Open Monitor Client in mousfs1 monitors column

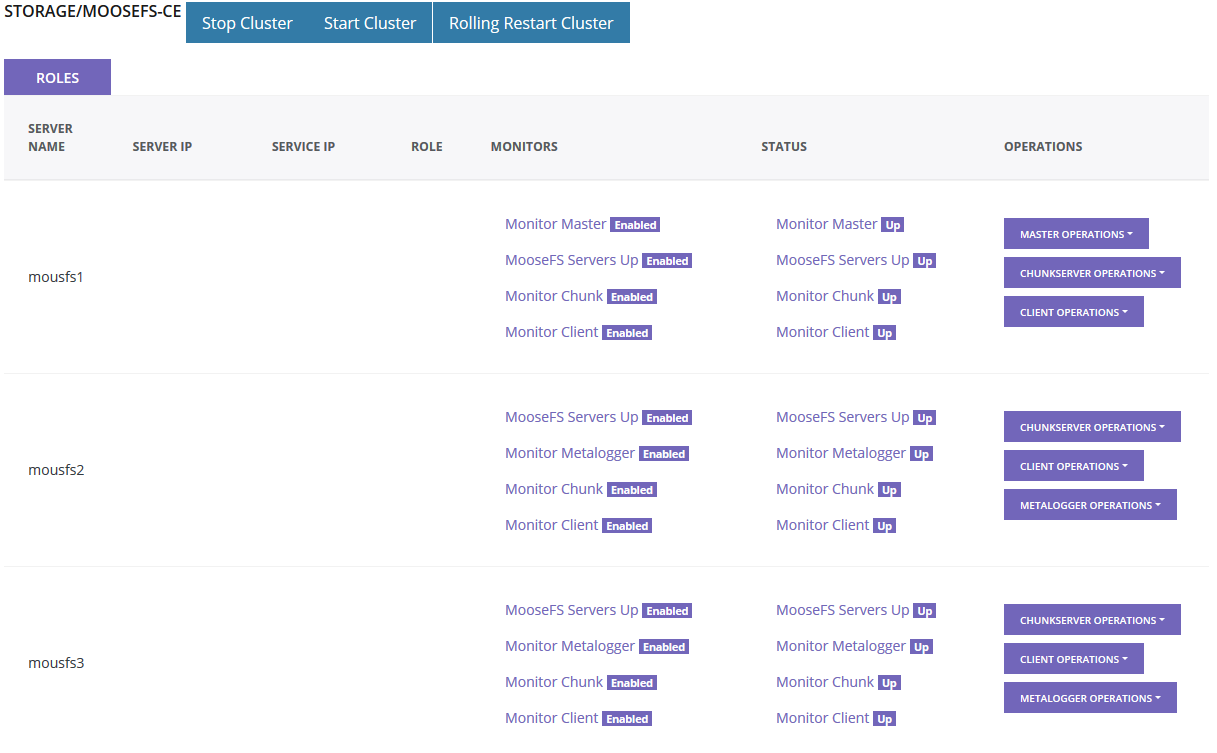[x=552, y=332]
